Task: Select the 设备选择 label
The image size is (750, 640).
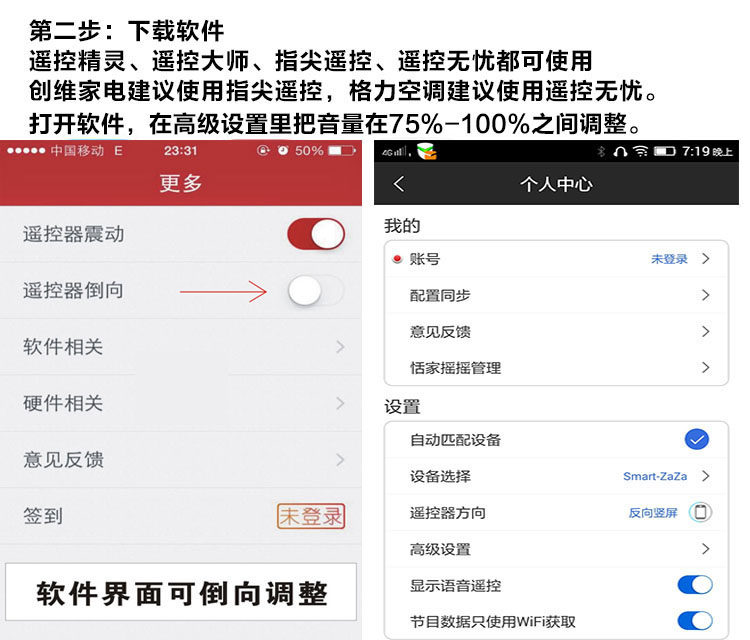Action: 440,476
